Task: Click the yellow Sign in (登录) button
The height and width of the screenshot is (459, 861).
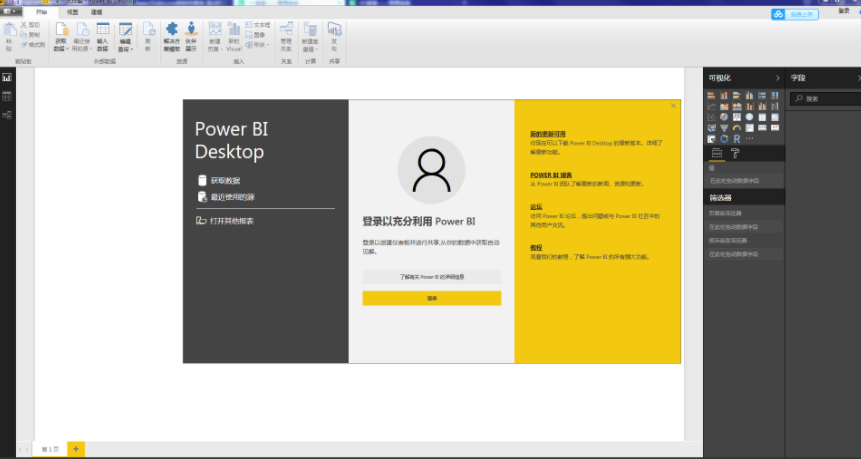Action: [432, 298]
